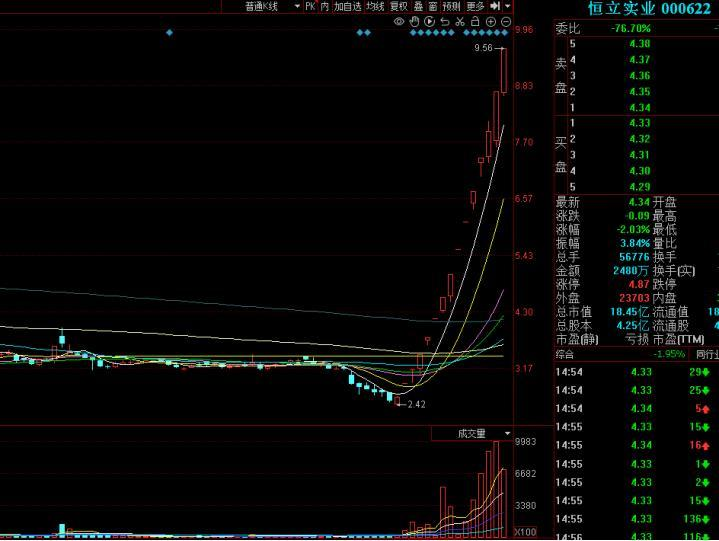Expand the dropdown arrow after jump-to-end icon
This screenshot has width=719, height=541.
pos(506,6)
